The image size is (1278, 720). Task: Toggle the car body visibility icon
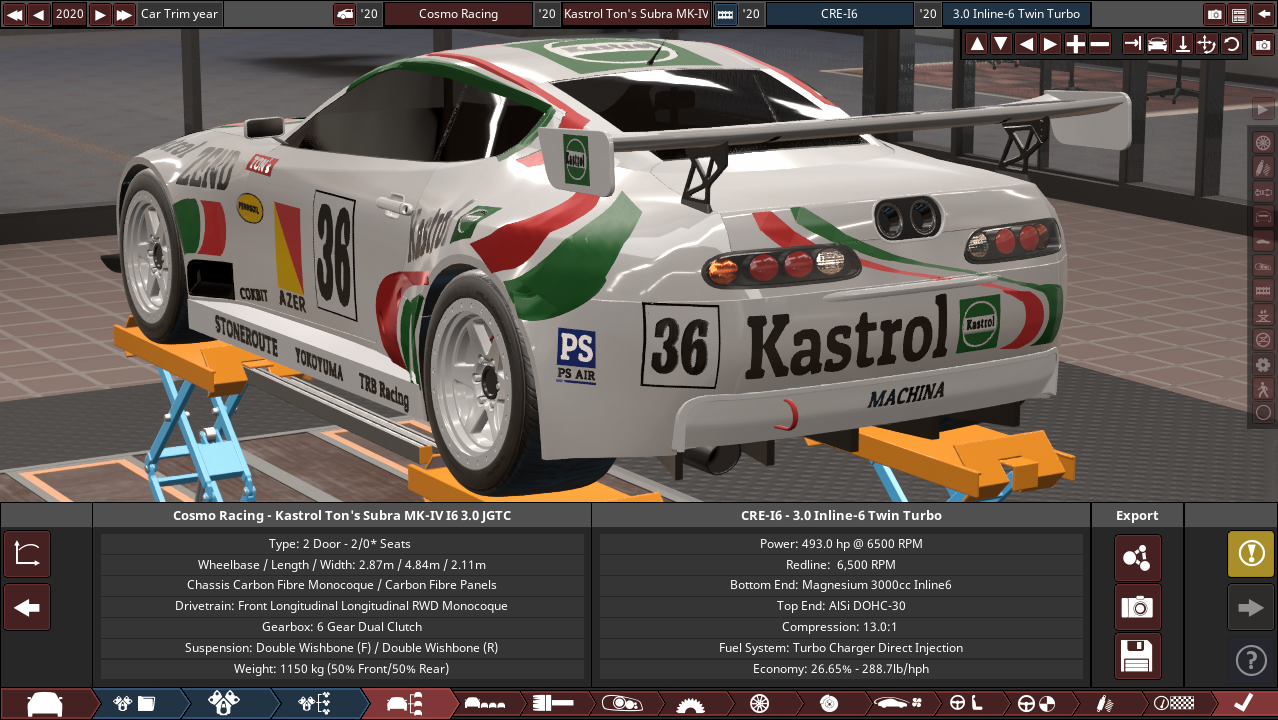tap(1263, 241)
